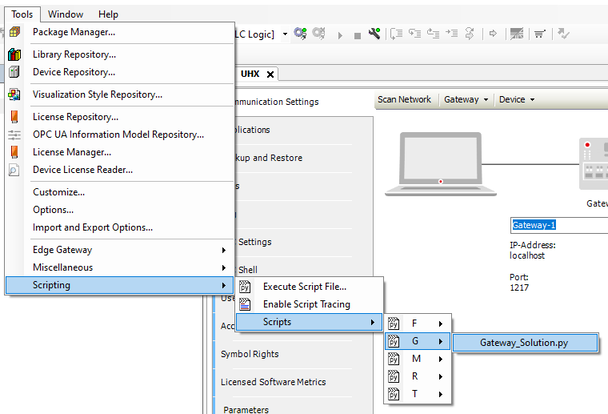Viewport: 608px width, 414px height.
Task: Click the Device Repository icon
Action: tap(14, 73)
